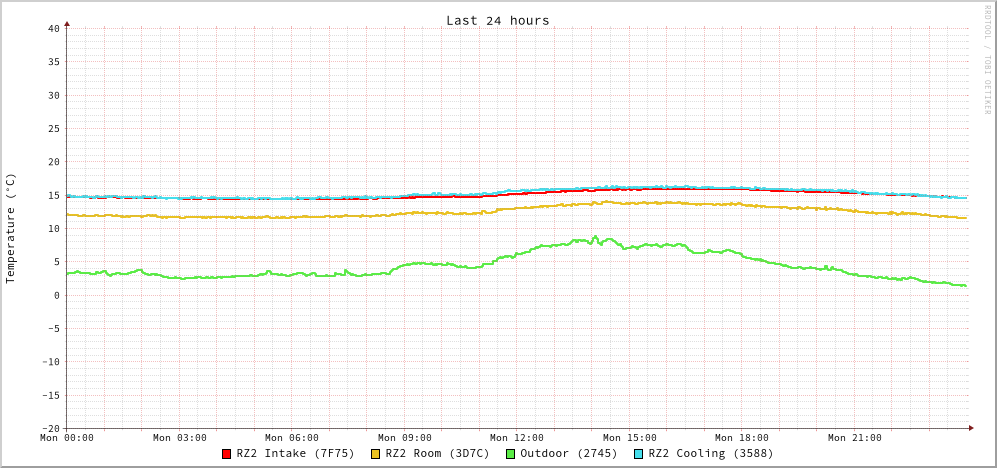Image resolution: width=997 pixels, height=468 pixels.
Task: Click the green Outdoor legend swatch
Action: click(x=510, y=454)
